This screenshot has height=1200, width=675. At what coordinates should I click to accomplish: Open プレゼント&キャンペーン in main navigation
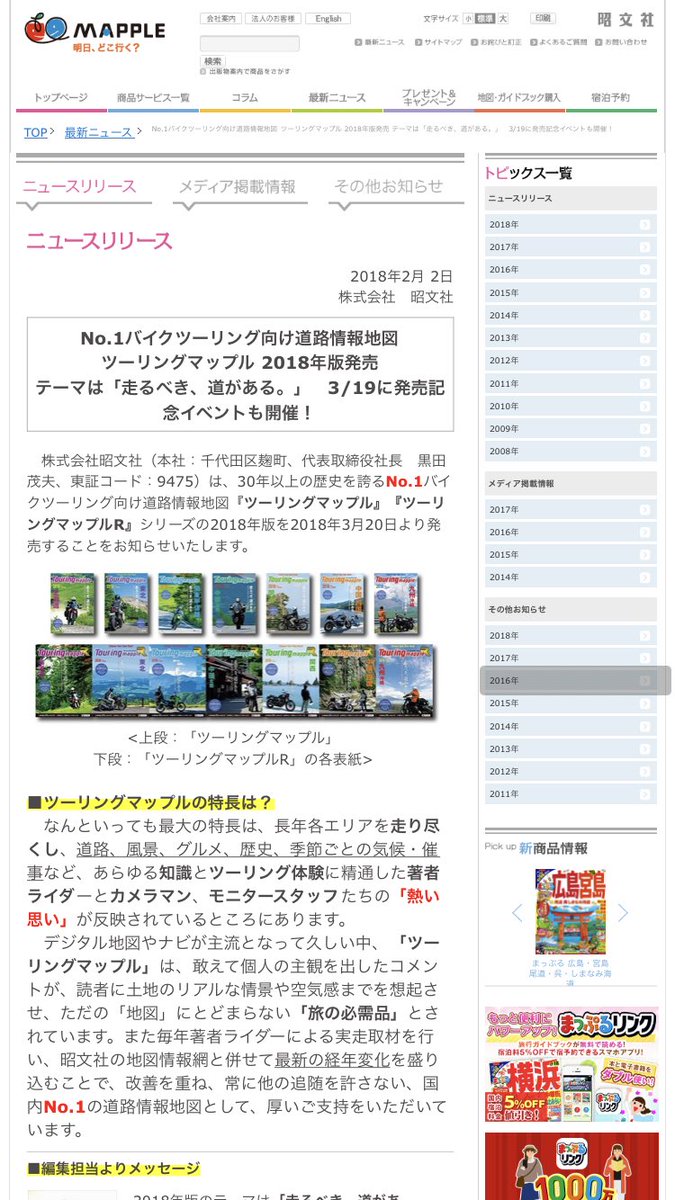pos(428,98)
